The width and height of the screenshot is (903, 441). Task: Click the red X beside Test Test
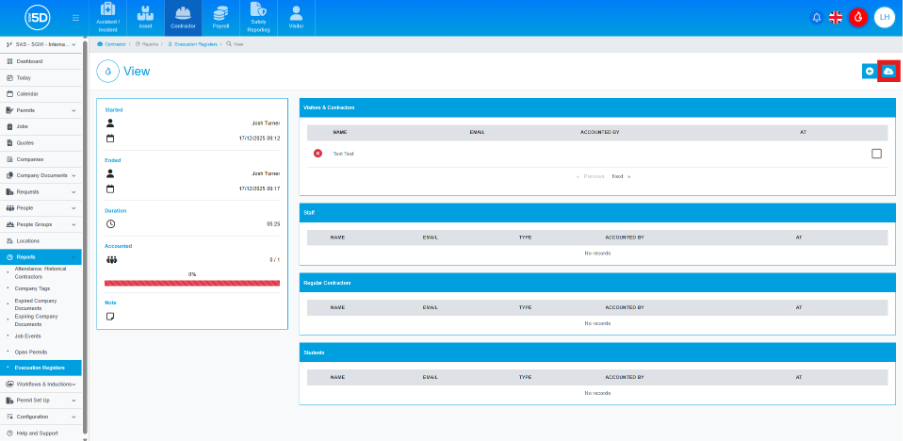point(318,153)
